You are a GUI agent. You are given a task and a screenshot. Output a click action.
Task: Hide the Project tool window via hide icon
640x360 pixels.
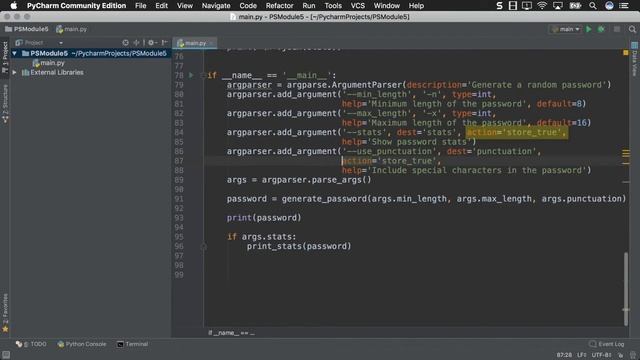click(164, 42)
